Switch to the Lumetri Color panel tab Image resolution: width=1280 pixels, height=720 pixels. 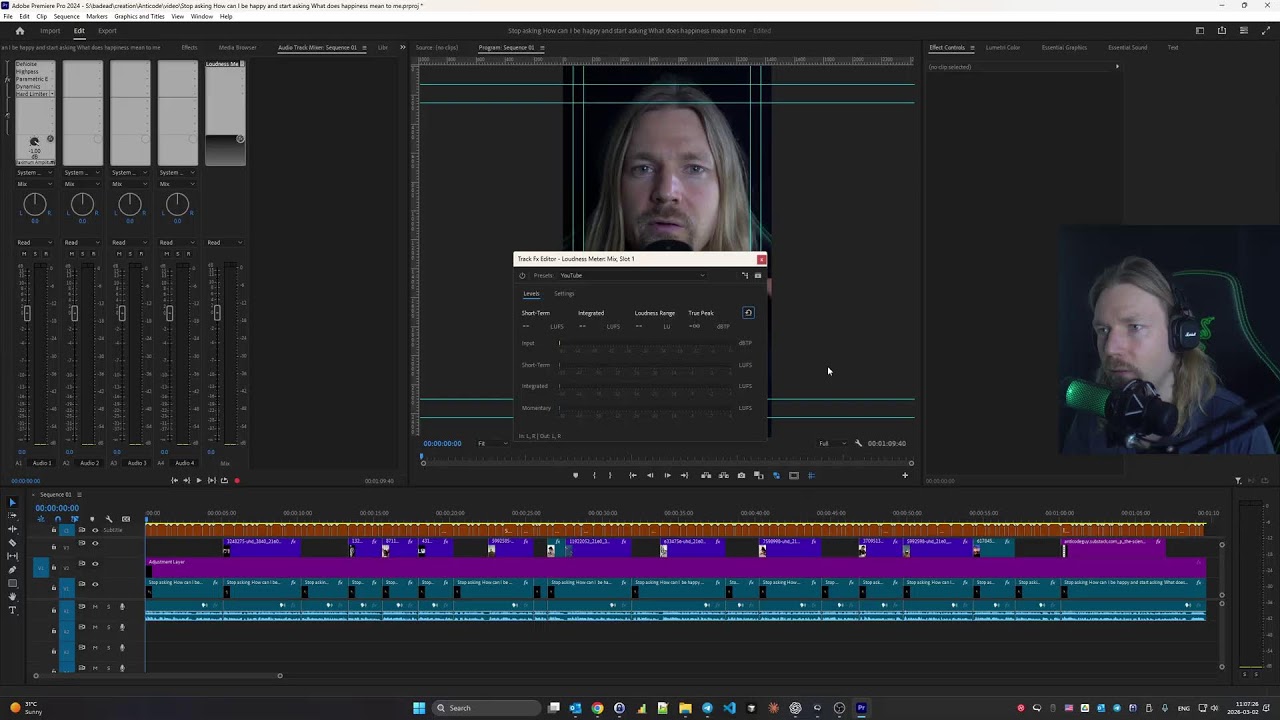pos(1003,48)
